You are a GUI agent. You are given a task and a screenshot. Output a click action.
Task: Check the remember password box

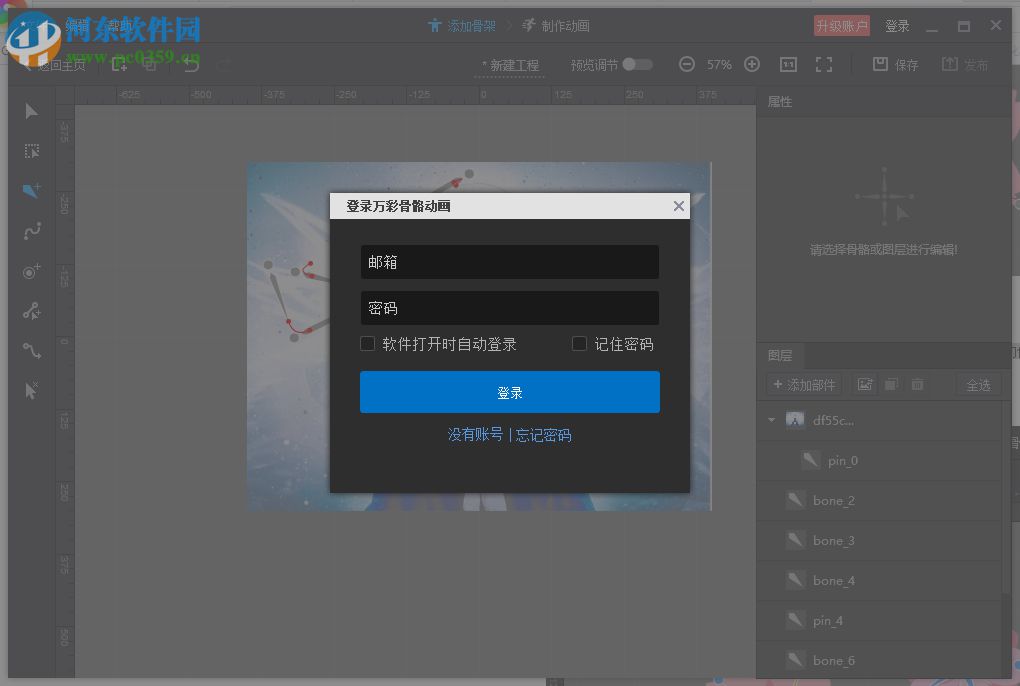(579, 343)
